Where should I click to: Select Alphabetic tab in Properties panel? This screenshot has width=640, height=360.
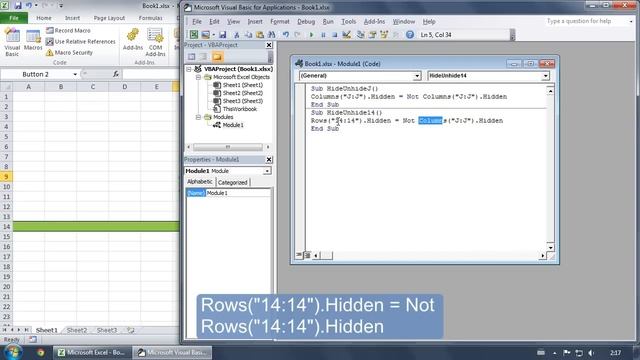coord(200,182)
